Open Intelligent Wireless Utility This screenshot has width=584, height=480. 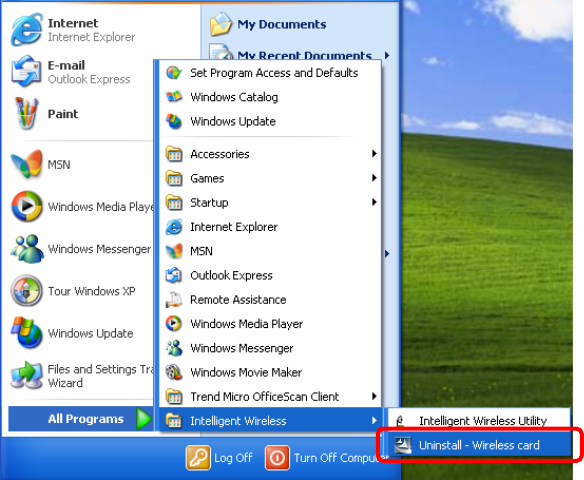tap(479, 421)
